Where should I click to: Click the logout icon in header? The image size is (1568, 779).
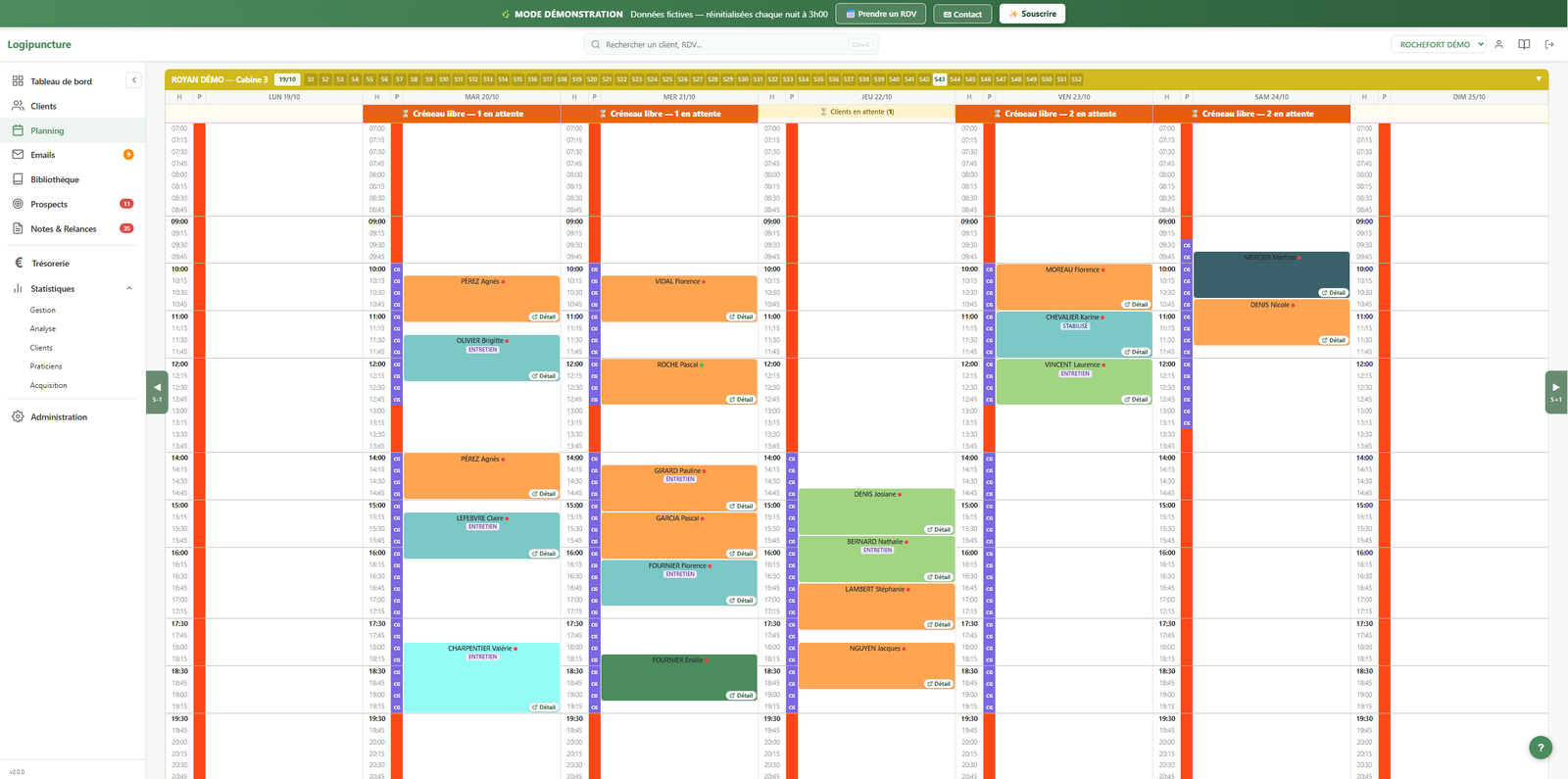(1549, 44)
